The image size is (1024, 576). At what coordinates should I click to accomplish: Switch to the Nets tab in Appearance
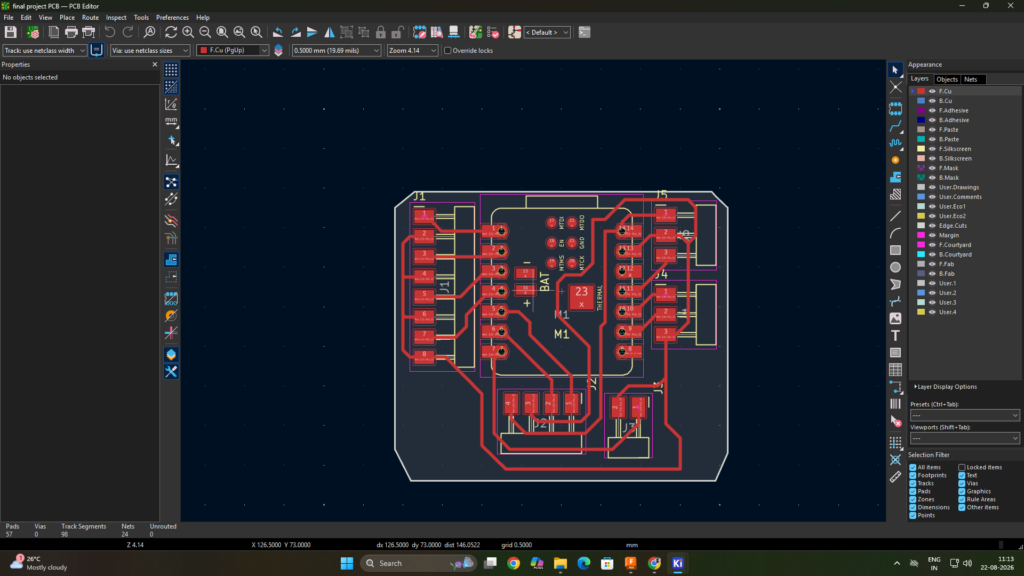click(x=970, y=80)
